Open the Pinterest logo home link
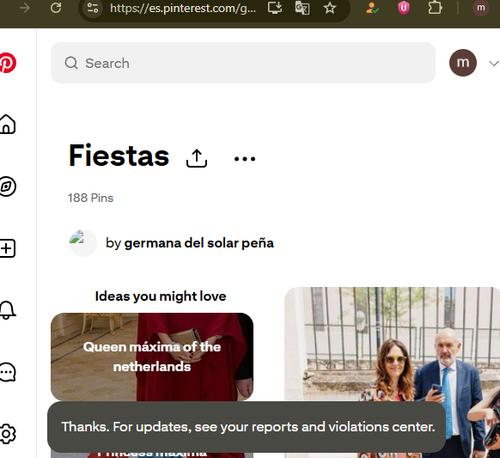The image size is (500, 458). pyautogui.click(x=7, y=63)
